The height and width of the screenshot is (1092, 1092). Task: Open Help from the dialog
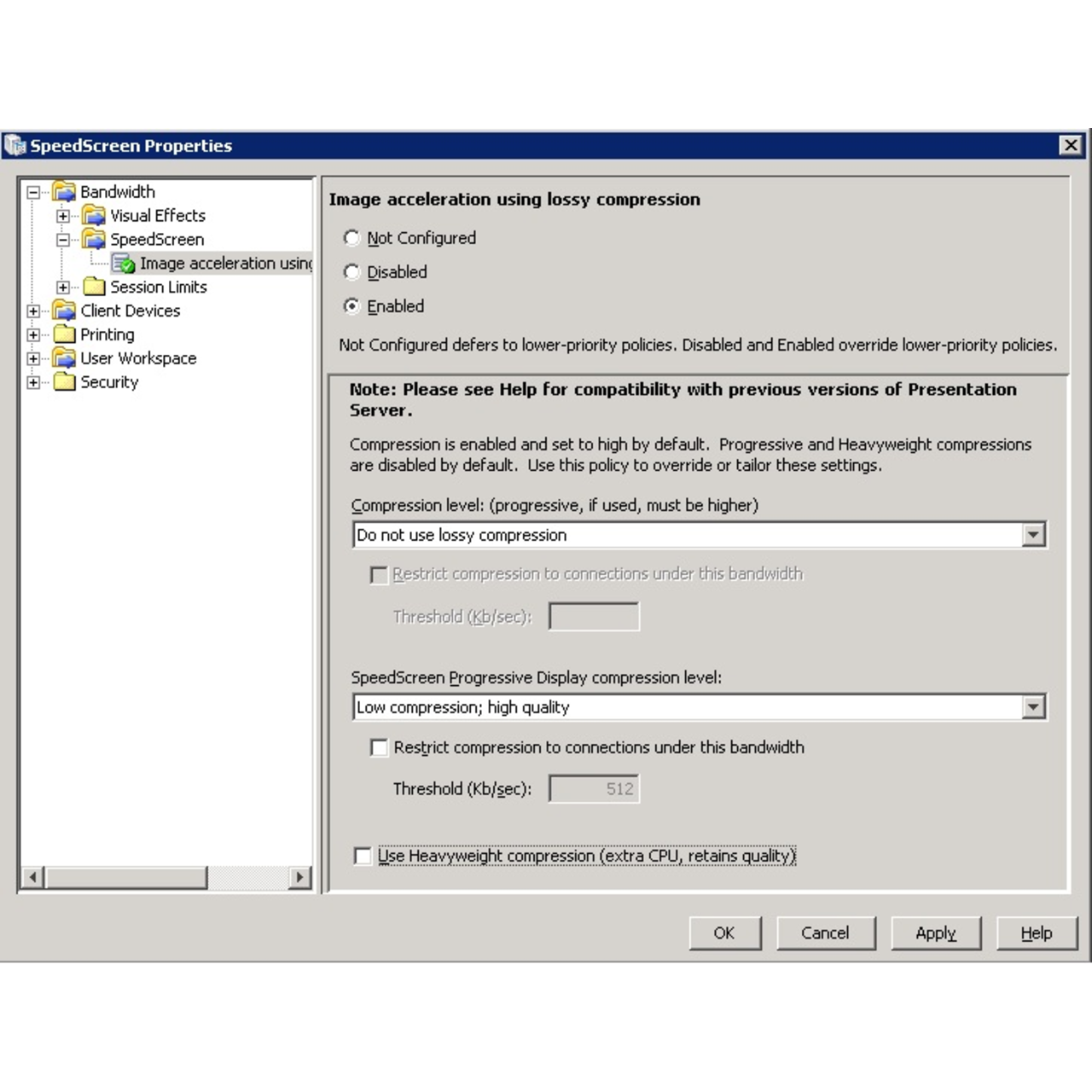(1037, 932)
